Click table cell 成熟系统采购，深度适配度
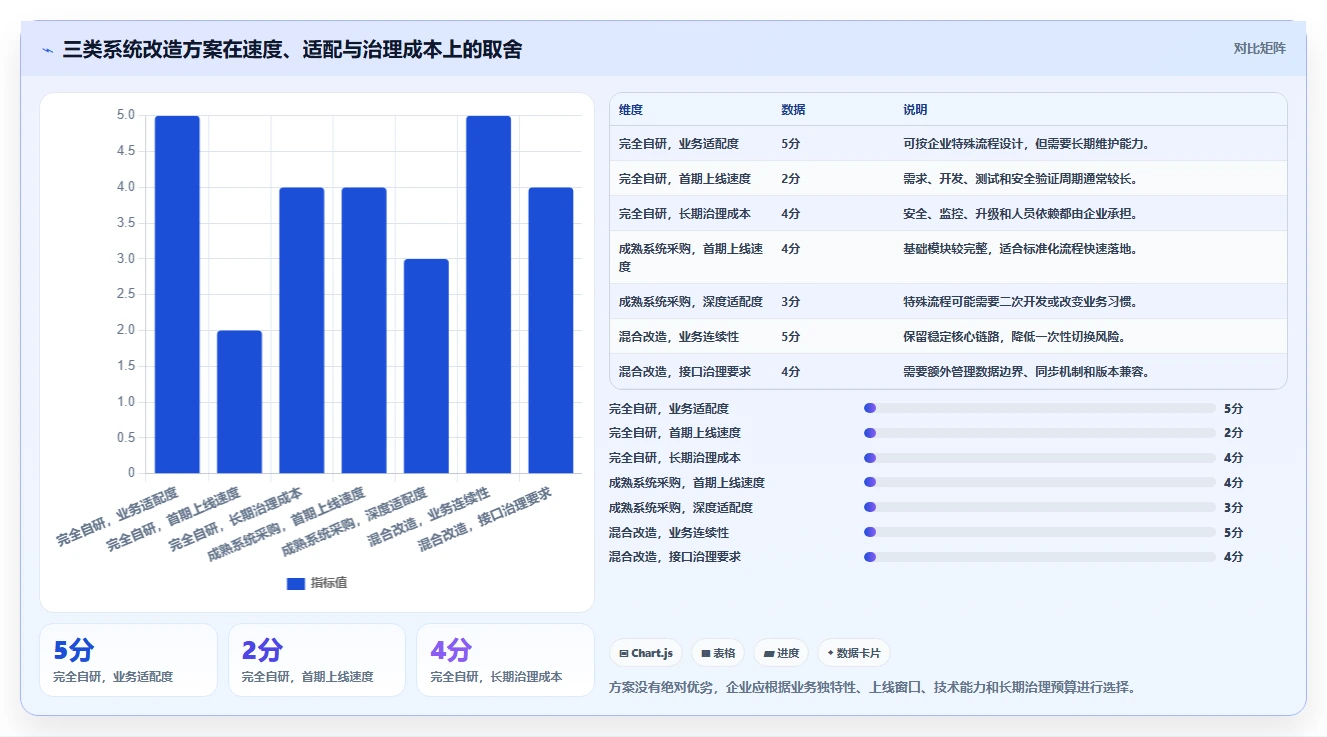 [x=691, y=302]
